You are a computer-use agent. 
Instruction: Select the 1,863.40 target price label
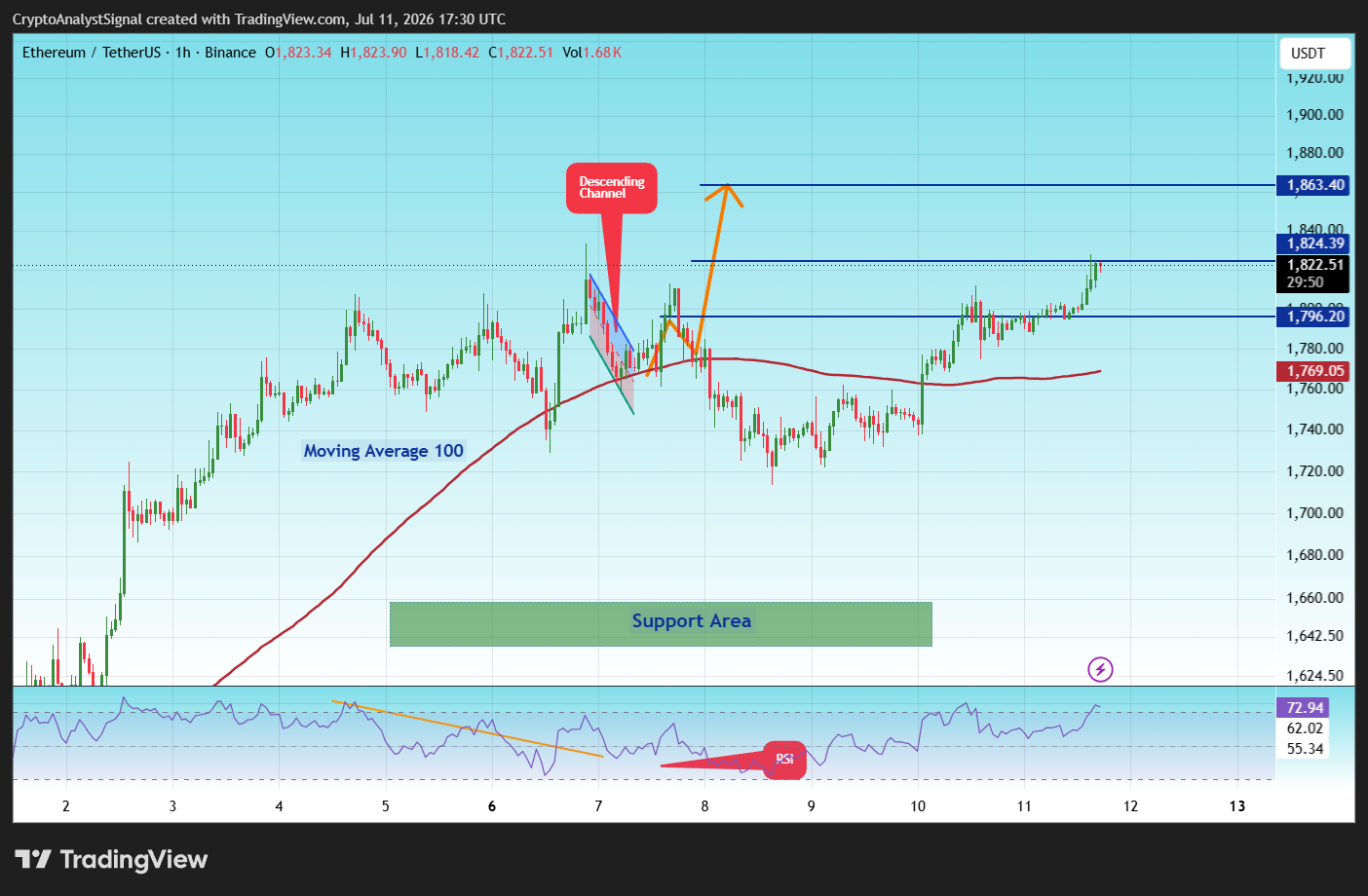(x=1314, y=185)
